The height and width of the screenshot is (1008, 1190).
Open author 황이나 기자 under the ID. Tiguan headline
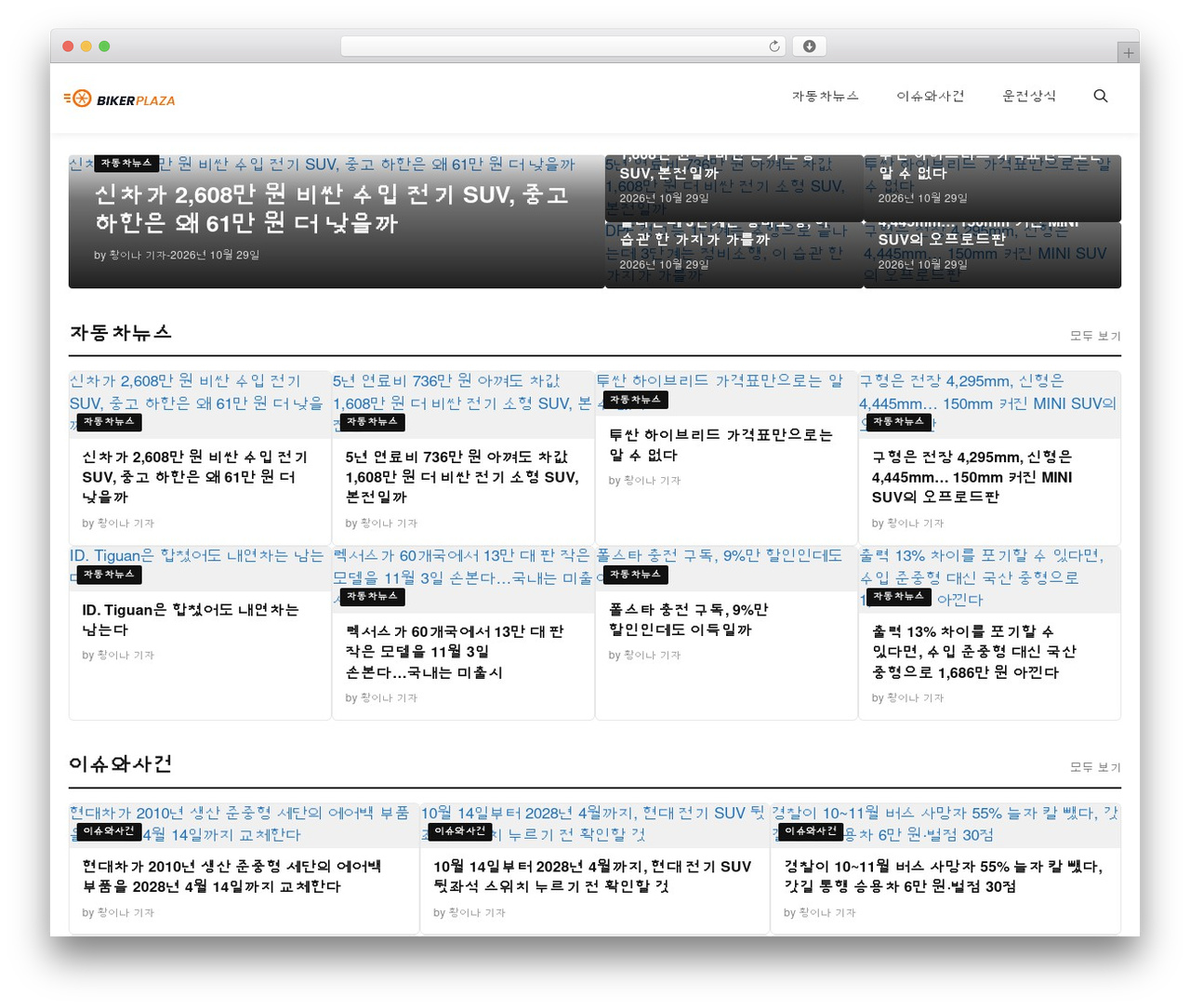click(x=125, y=656)
